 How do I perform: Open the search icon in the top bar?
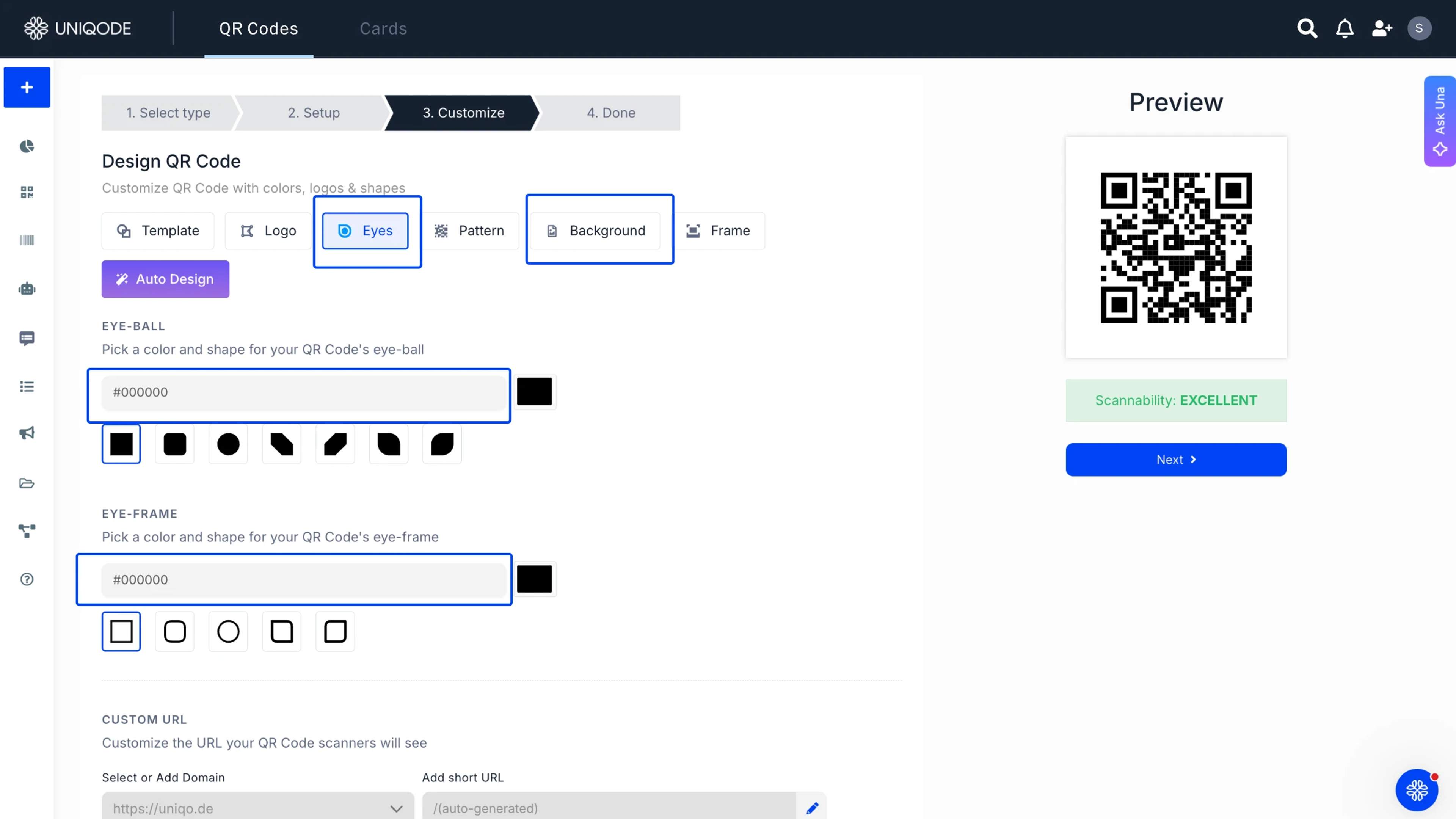(1307, 28)
